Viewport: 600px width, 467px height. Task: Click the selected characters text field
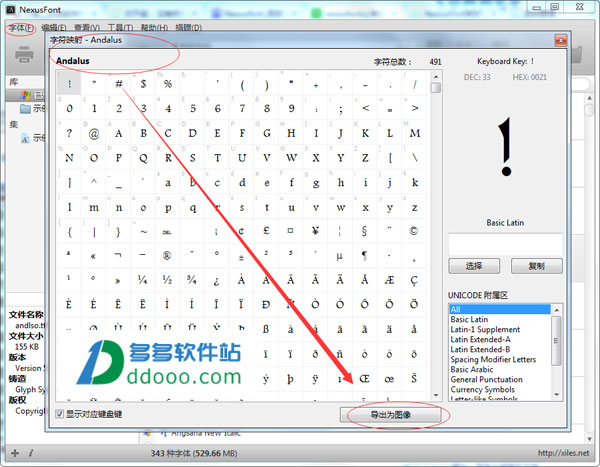pyautogui.click(x=505, y=245)
